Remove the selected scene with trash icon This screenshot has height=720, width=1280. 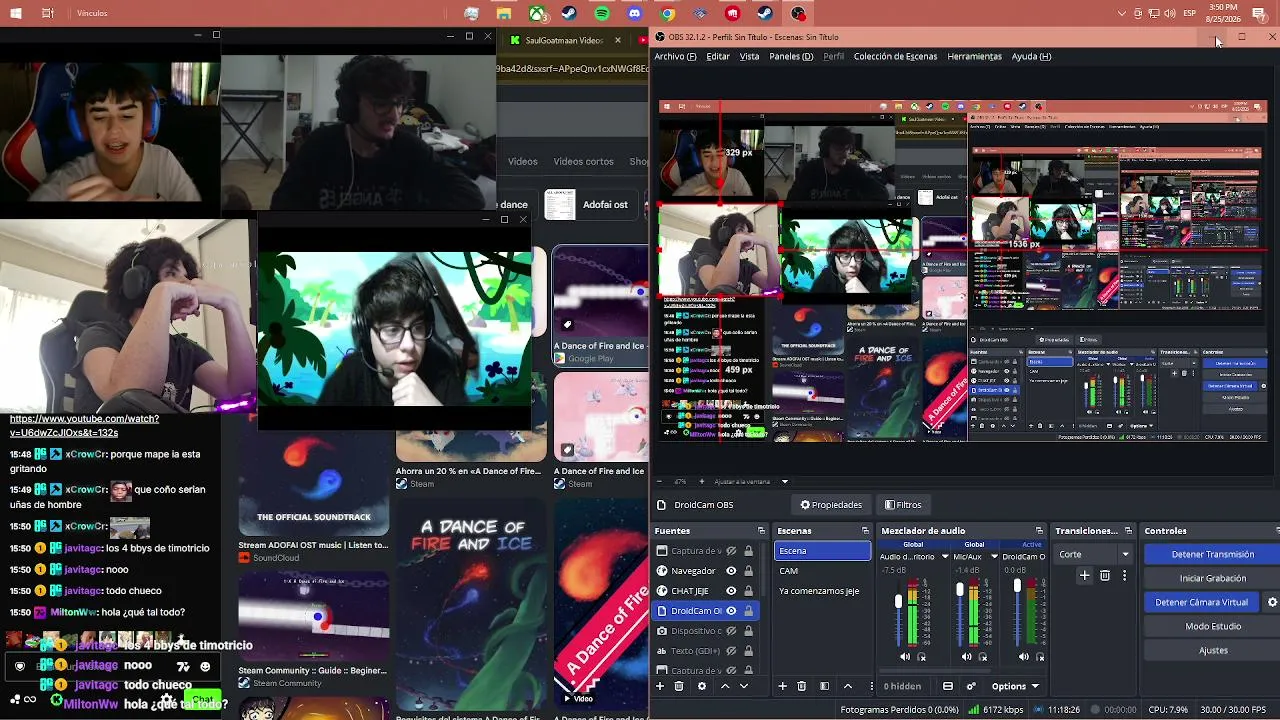click(801, 686)
